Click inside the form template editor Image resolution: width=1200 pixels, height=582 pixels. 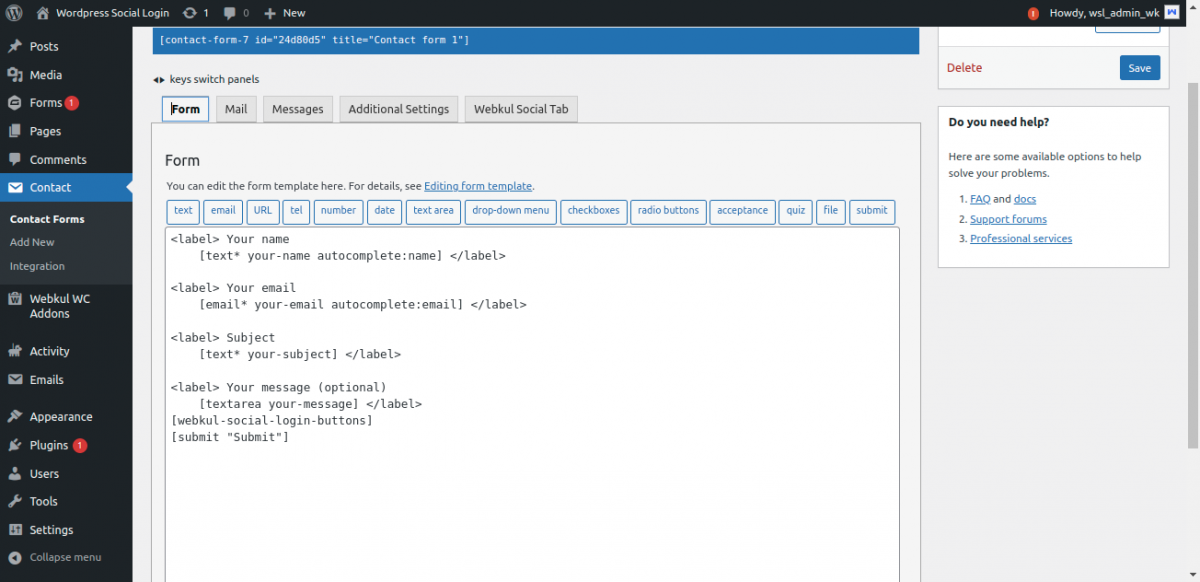[532, 405]
